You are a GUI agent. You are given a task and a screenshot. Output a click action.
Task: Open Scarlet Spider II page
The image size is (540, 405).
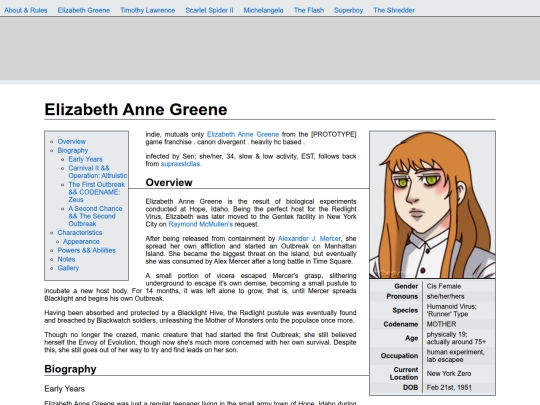pyautogui.click(x=209, y=10)
